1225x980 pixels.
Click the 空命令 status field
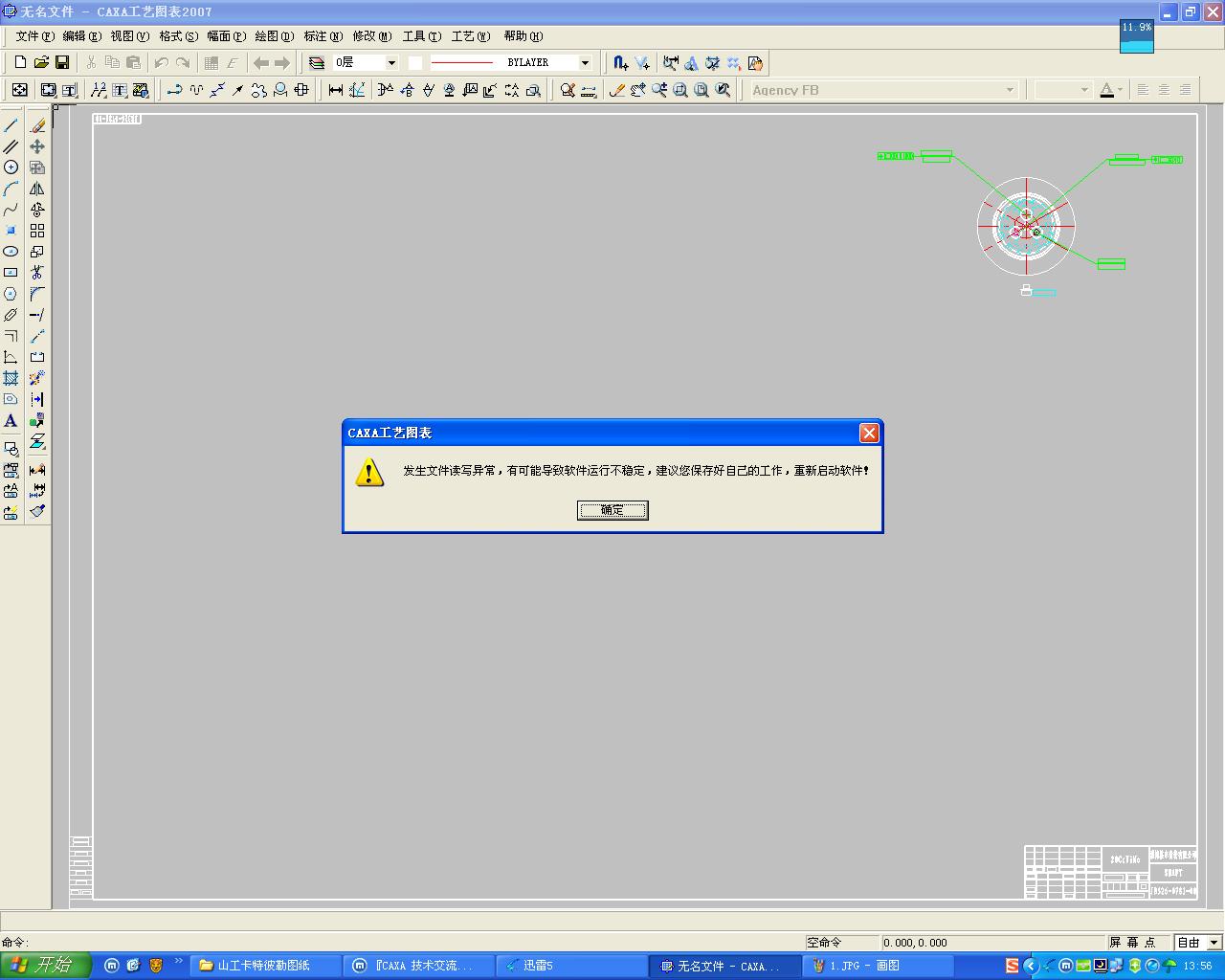pos(841,943)
